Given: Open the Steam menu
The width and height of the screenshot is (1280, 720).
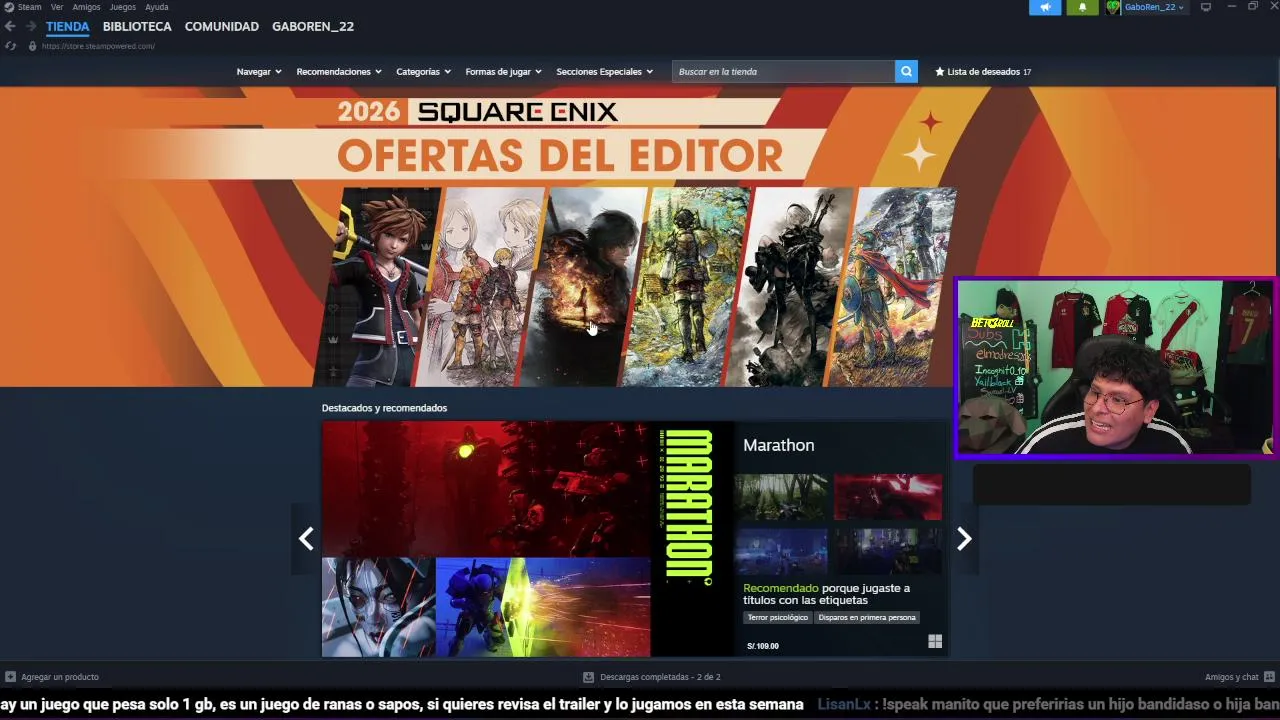Looking at the screenshot, I should pos(30,7).
